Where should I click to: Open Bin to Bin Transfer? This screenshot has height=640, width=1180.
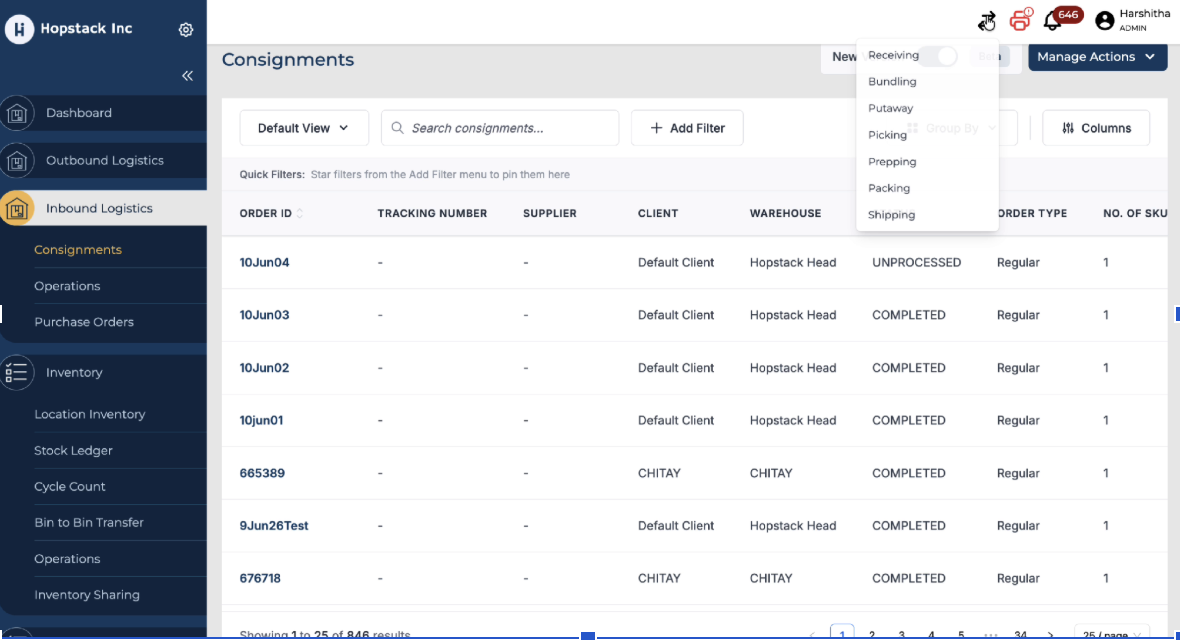pyautogui.click(x=89, y=523)
